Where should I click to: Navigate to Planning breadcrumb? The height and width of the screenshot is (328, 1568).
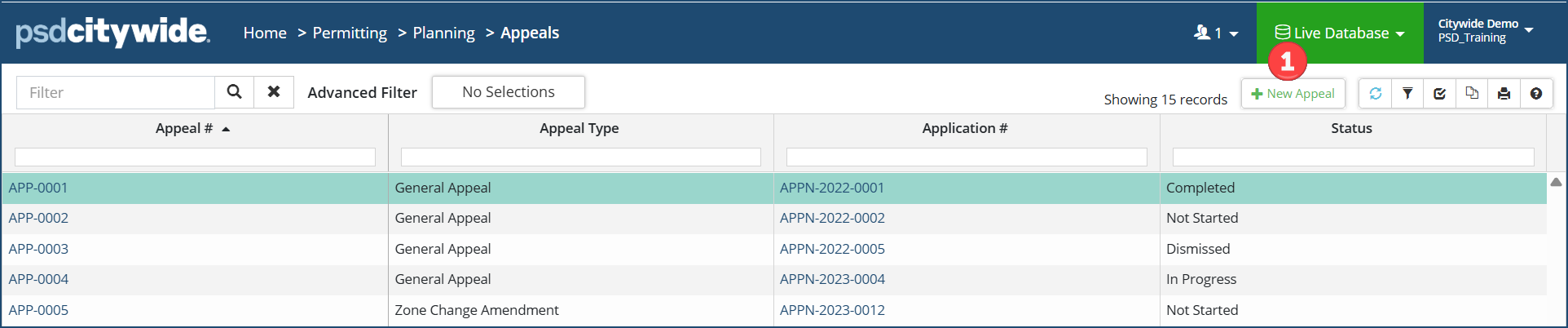coord(443,33)
